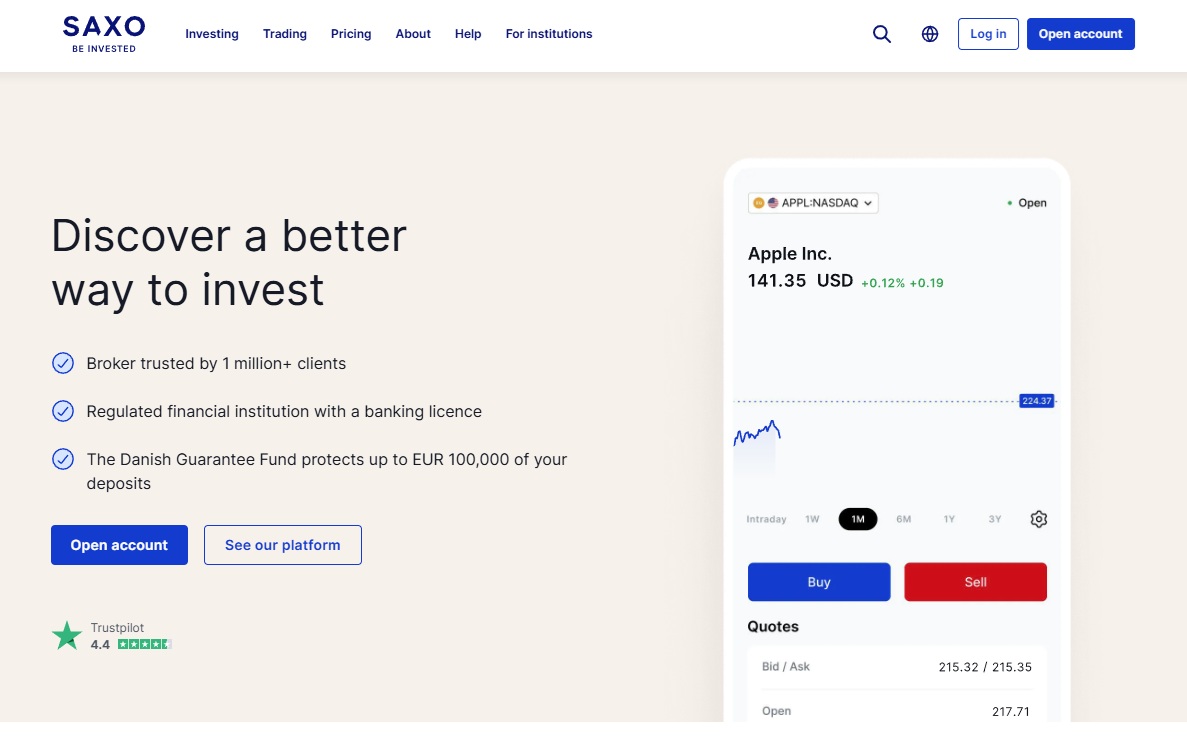The height and width of the screenshot is (746, 1187).
Task: Click the Broker trusted by 1 million+ clients text
Action: point(216,364)
